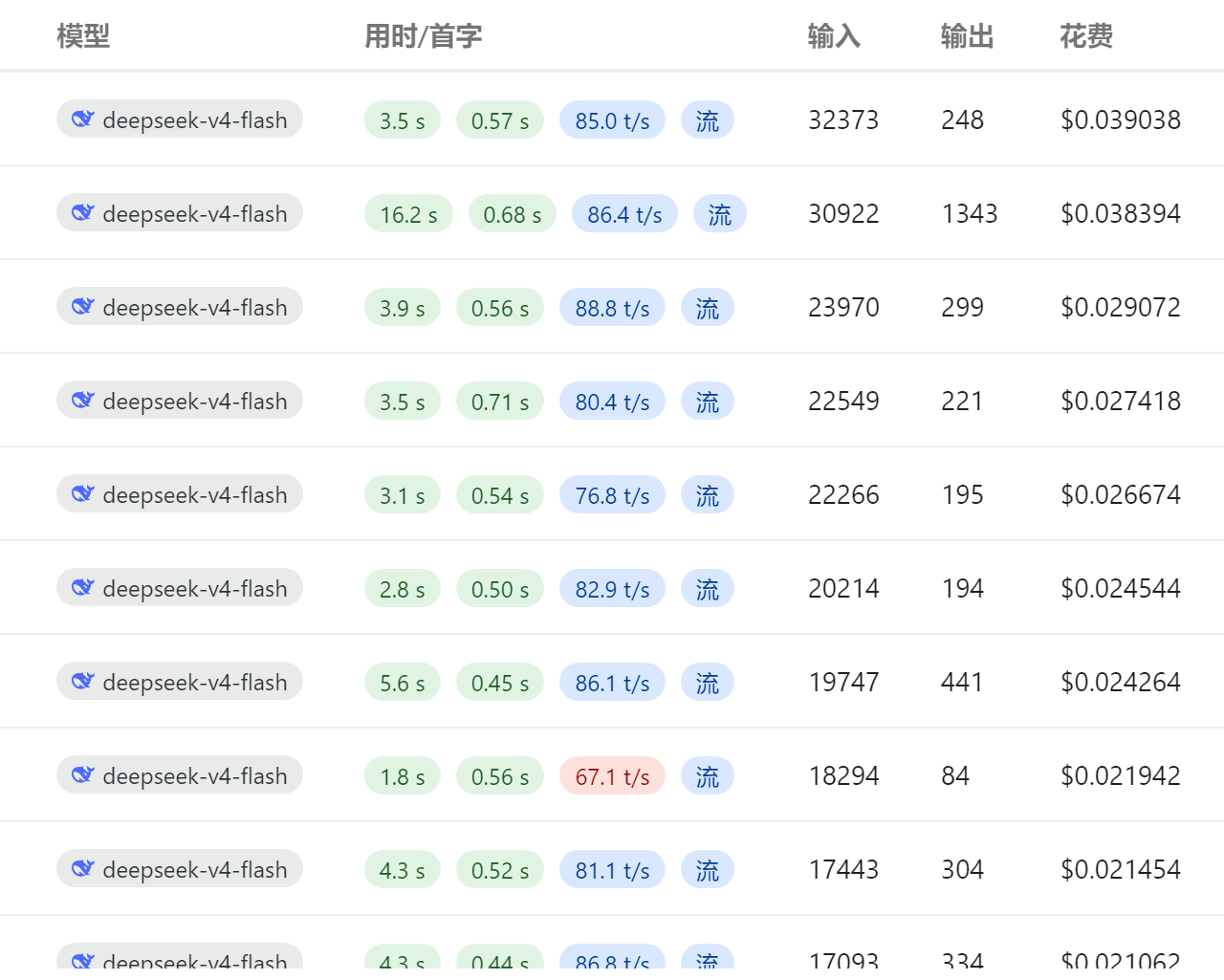Click the output value 441
The height and width of the screenshot is (980, 1224).
[x=963, y=682]
